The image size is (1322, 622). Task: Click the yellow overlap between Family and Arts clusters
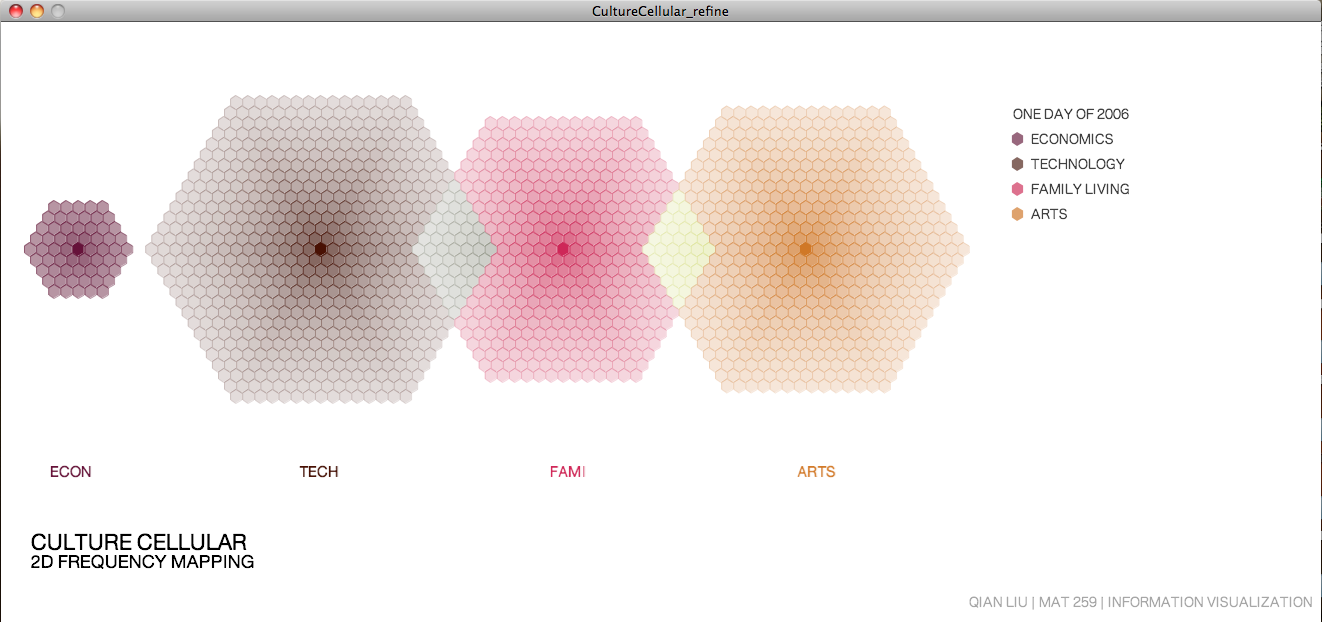pos(679,249)
